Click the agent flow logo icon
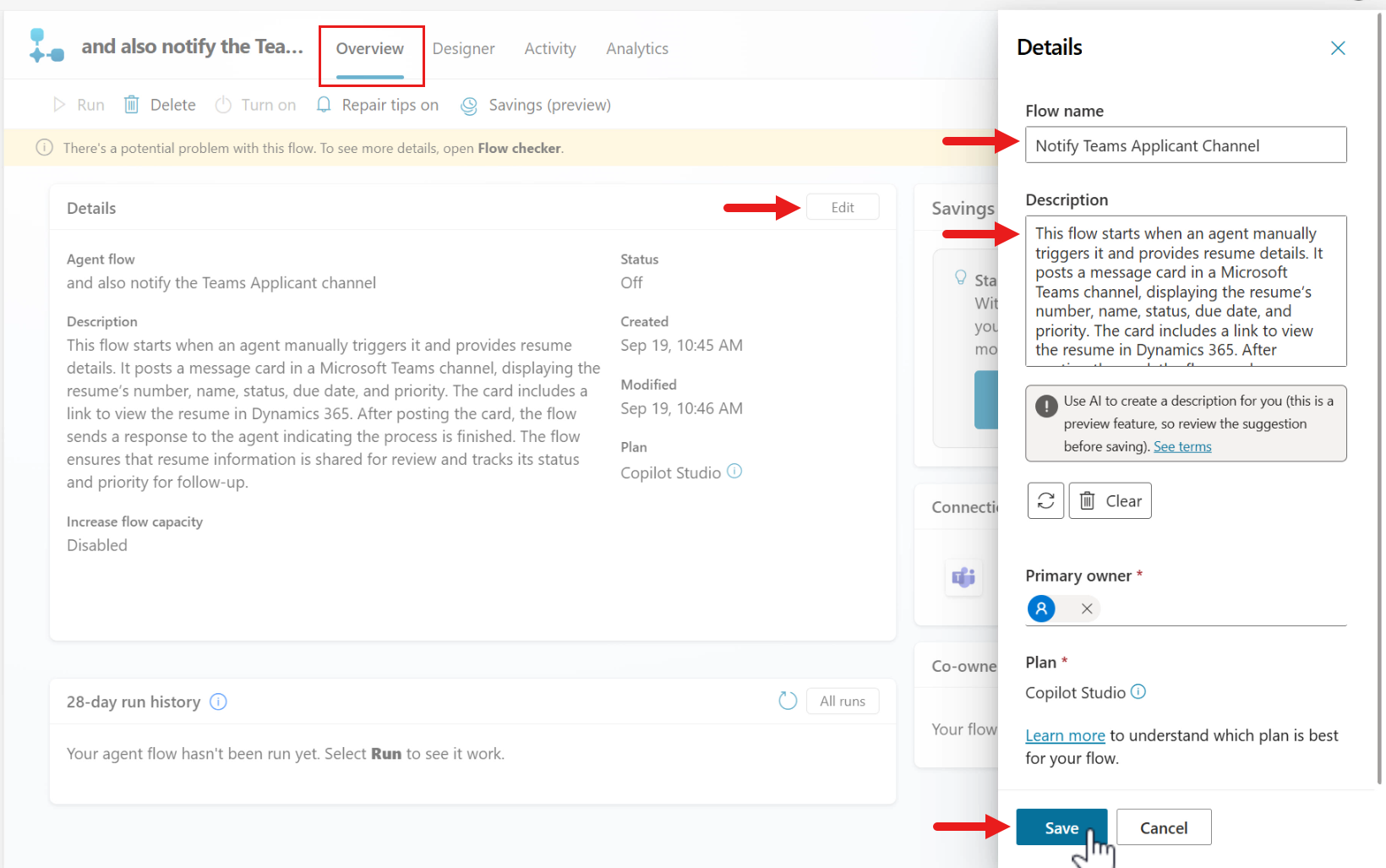 (x=46, y=45)
